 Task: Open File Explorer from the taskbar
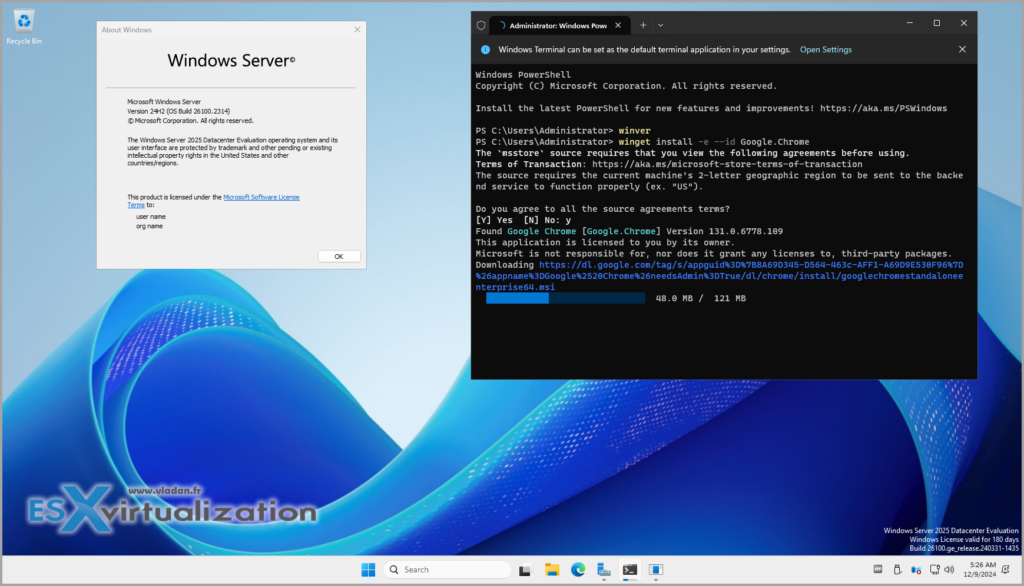point(552,570)
